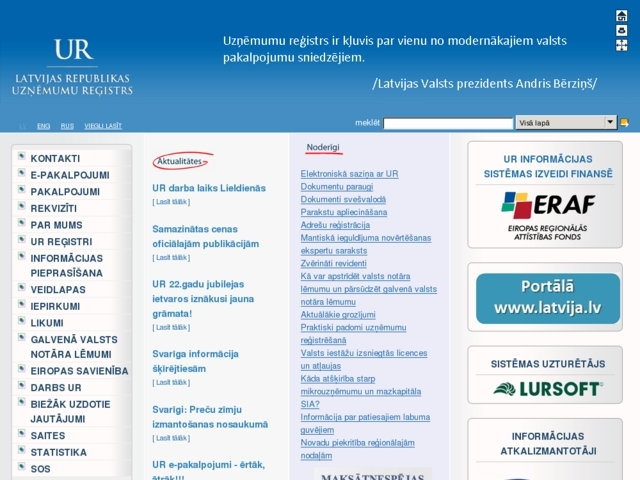Click the UR logo in header
The height and width of the screenshot is (480, 640).
(72, 67)
